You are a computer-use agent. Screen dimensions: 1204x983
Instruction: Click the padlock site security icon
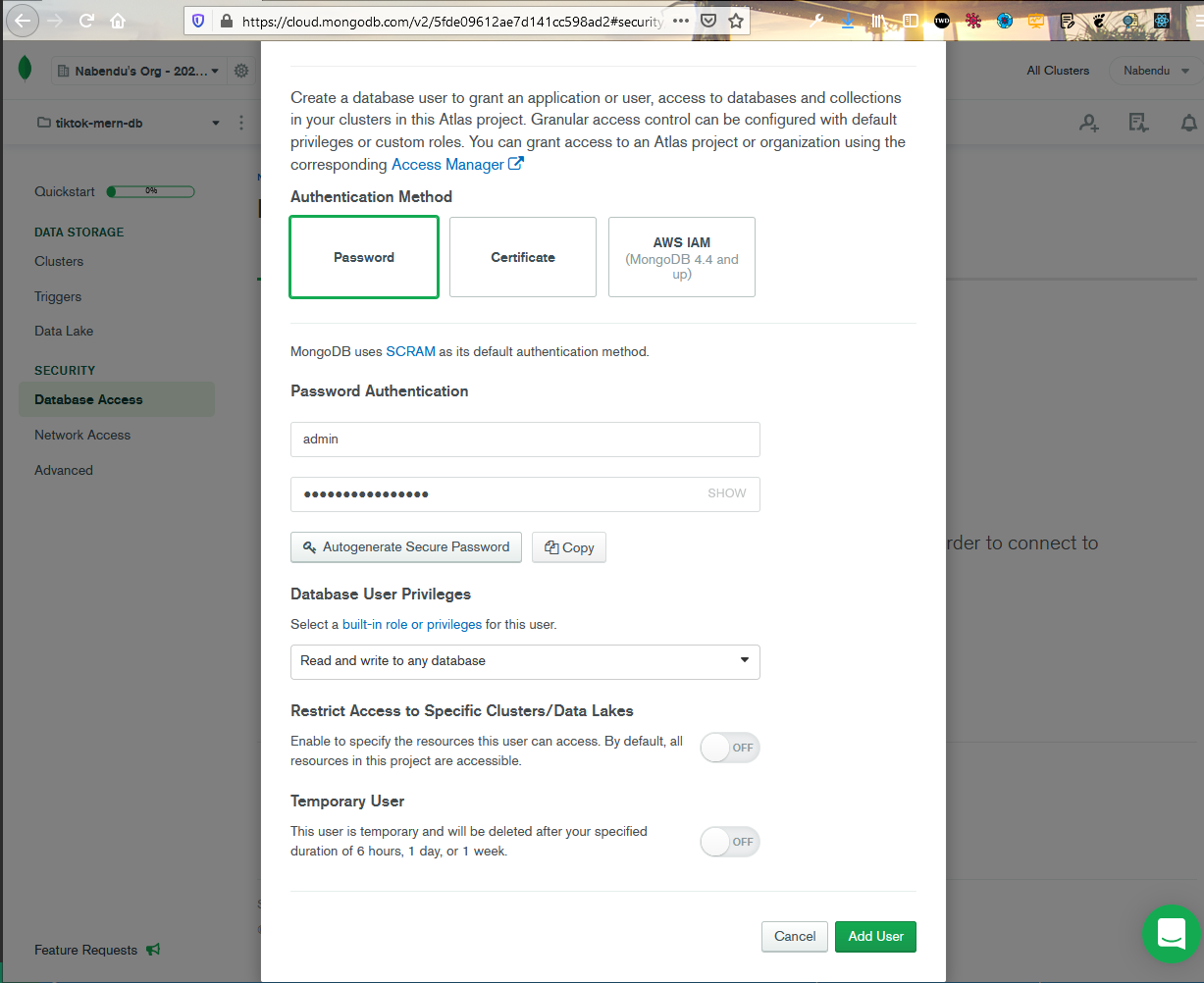227,21
